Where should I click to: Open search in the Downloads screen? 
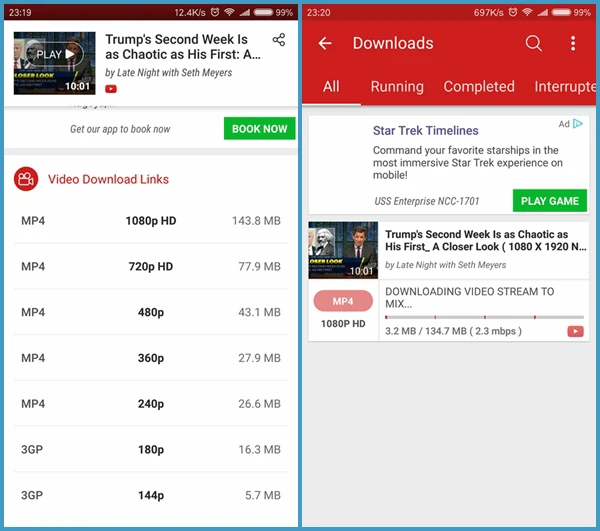pos(533,43)
